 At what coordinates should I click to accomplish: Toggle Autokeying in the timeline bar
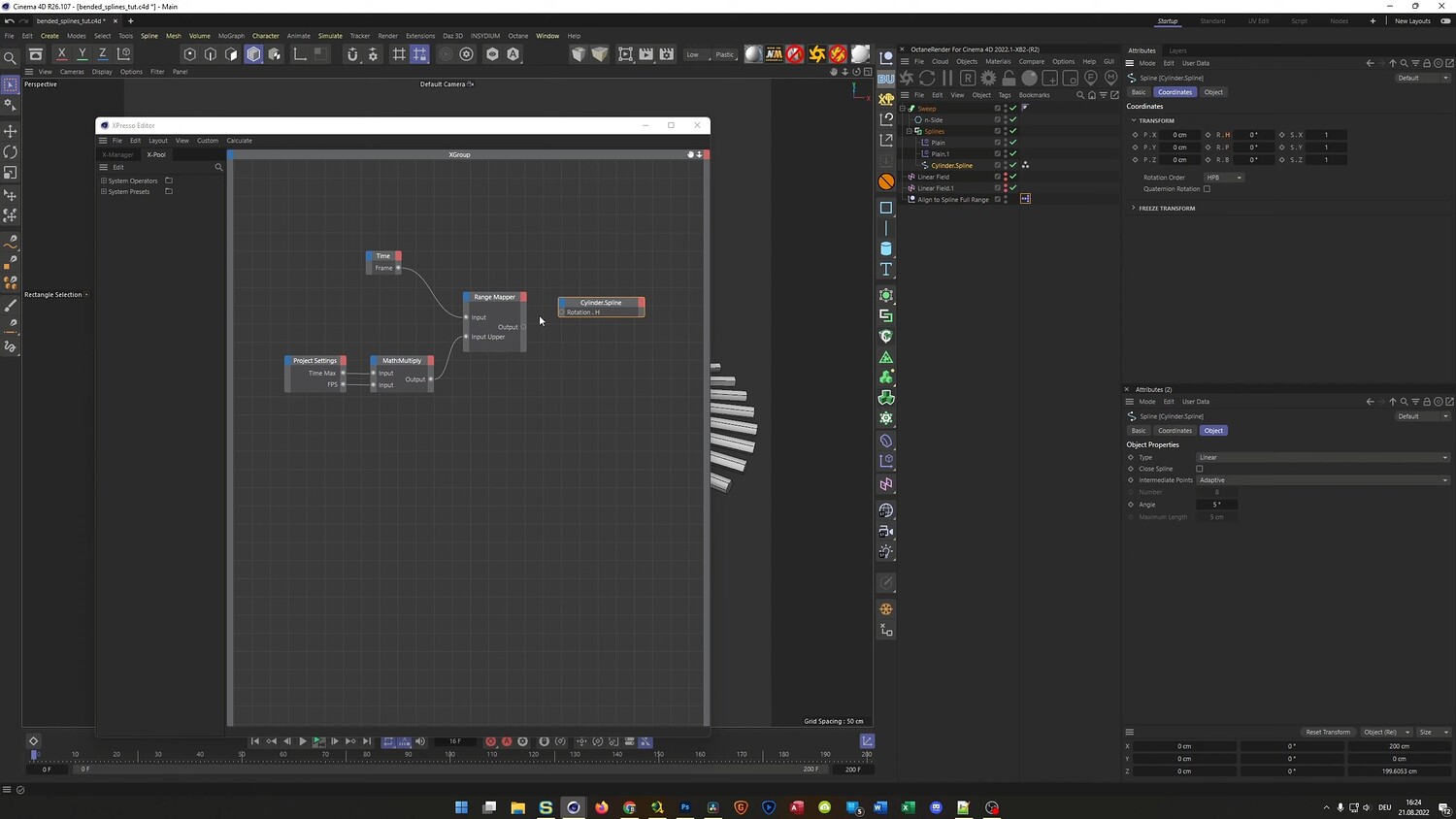[x=507, y=741]
